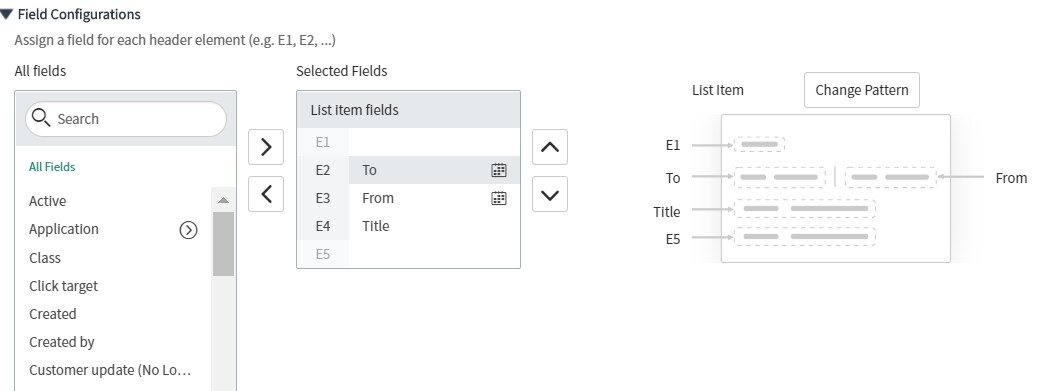Click the add field right-arrow button
Image resolution: width=1056 pixels, height=391 pixels.
265,147
